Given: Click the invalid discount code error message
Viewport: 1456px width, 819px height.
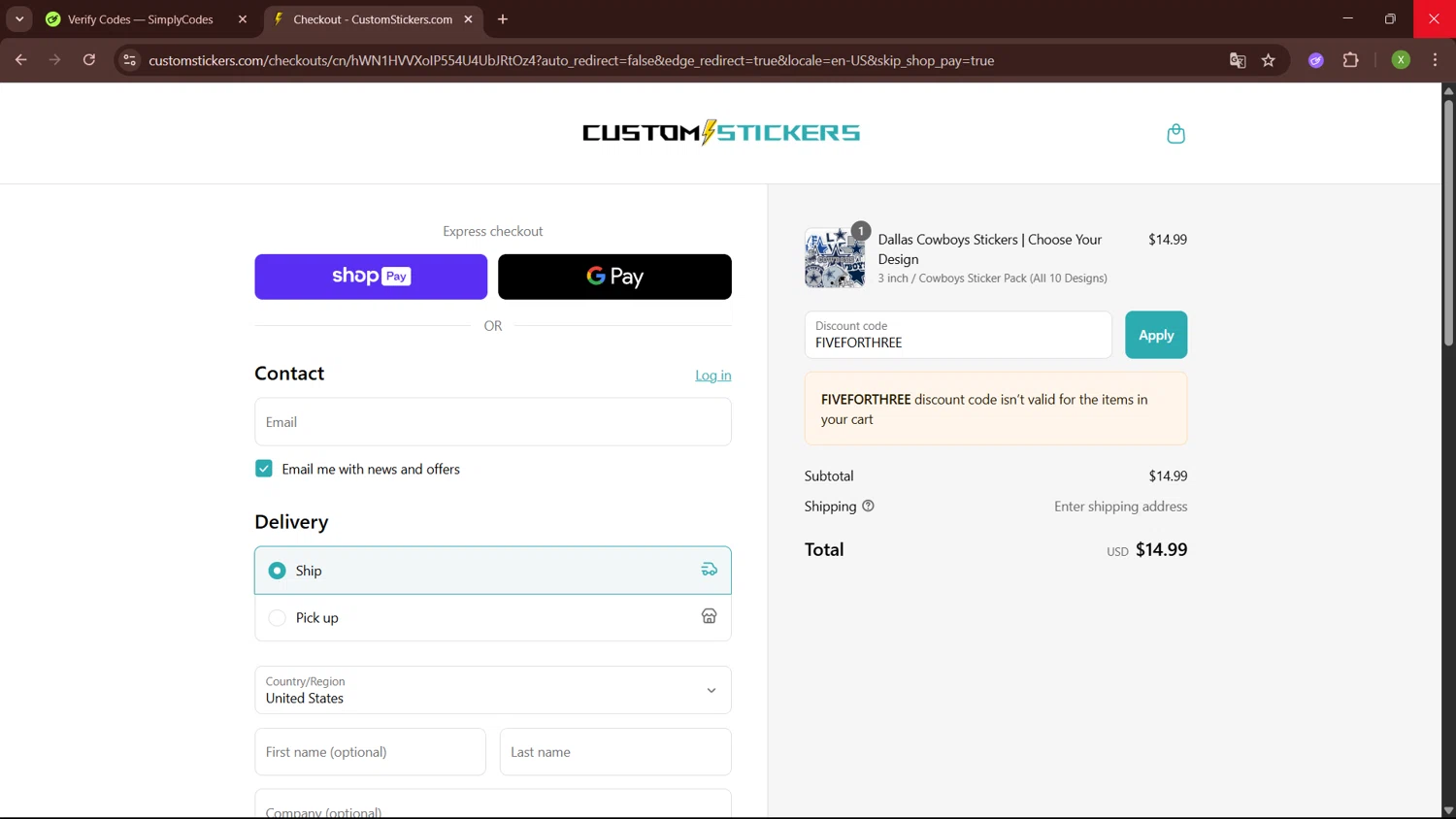Looking at the screenshot, I should click(x=996, y=409).
